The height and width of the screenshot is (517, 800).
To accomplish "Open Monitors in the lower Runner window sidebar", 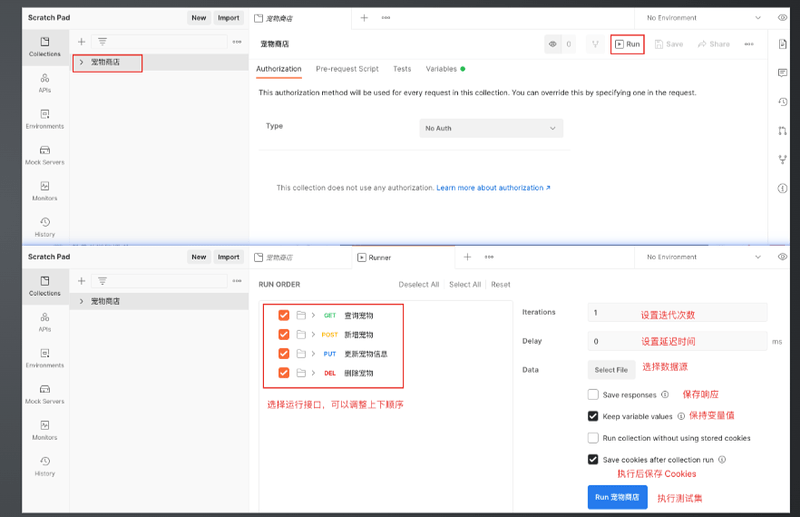I will (x=45, y=430).
